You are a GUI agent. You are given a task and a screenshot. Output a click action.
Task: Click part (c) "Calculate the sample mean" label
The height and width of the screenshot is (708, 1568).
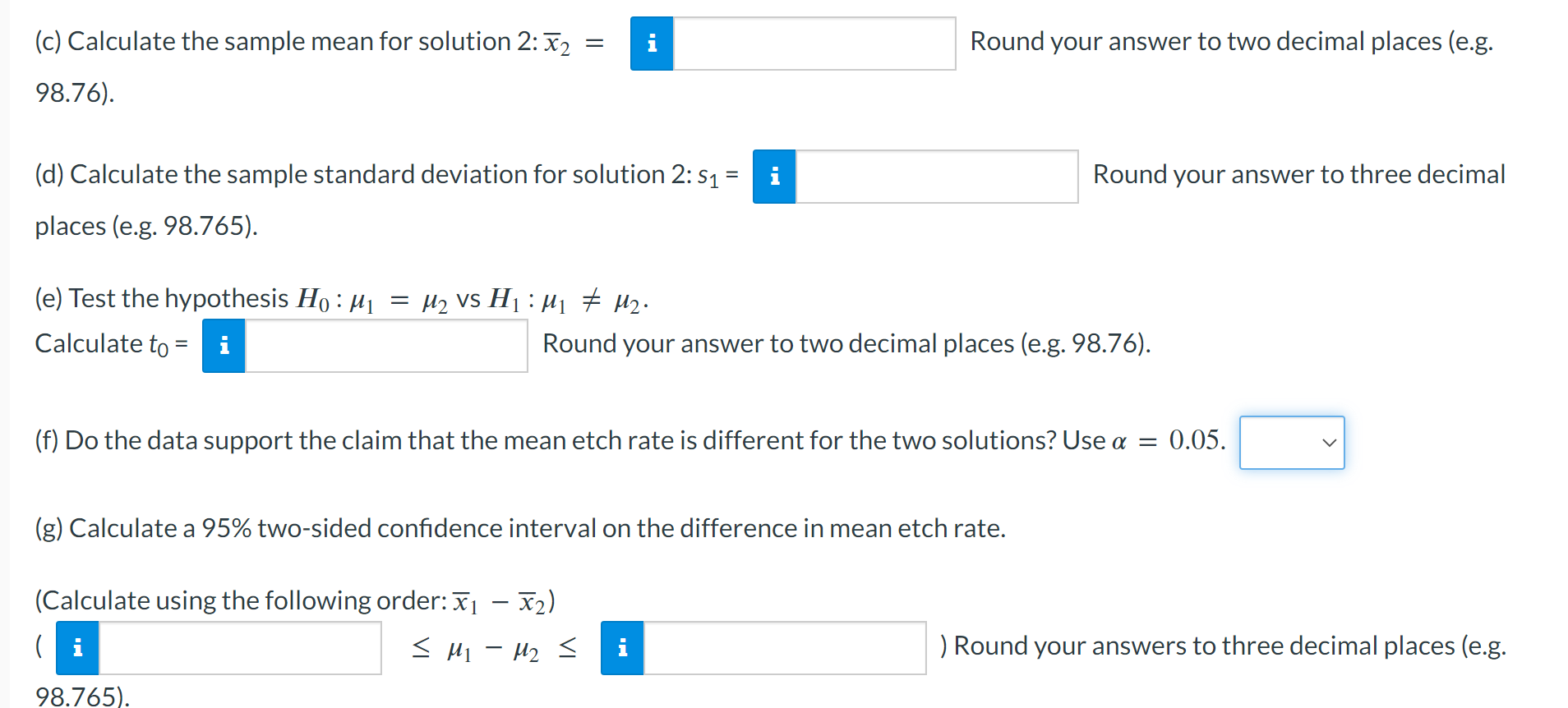(x=286, y=42)
